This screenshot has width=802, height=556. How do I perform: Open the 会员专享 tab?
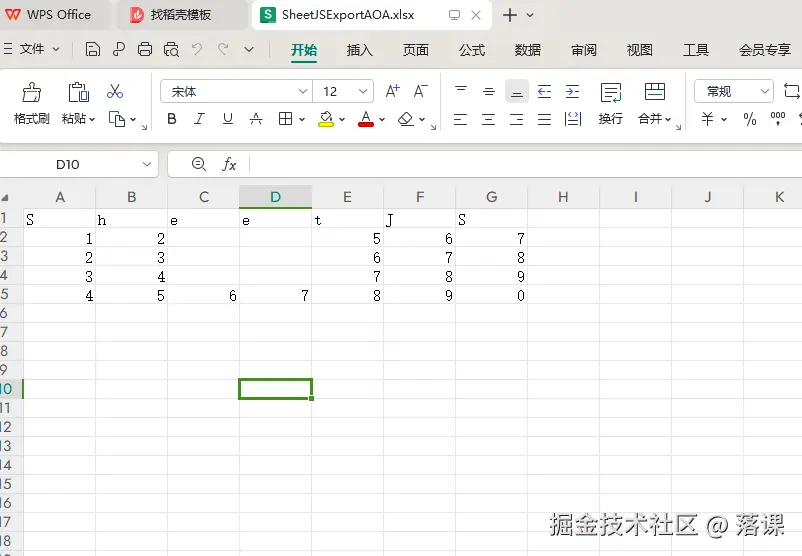765,50
